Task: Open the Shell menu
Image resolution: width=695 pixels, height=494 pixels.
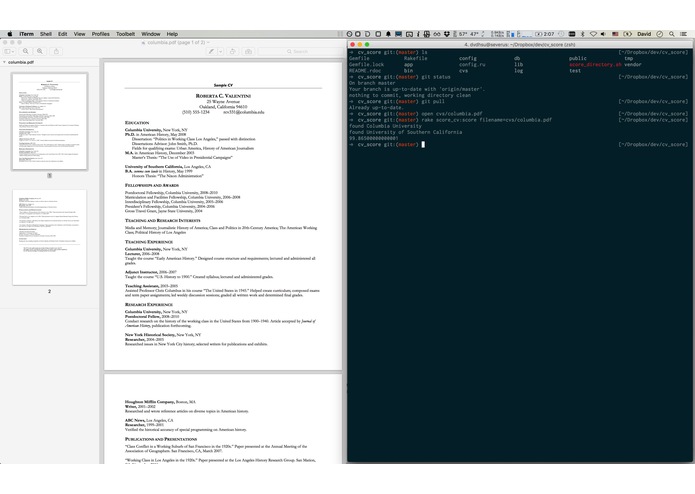Action: coord(46,34)
